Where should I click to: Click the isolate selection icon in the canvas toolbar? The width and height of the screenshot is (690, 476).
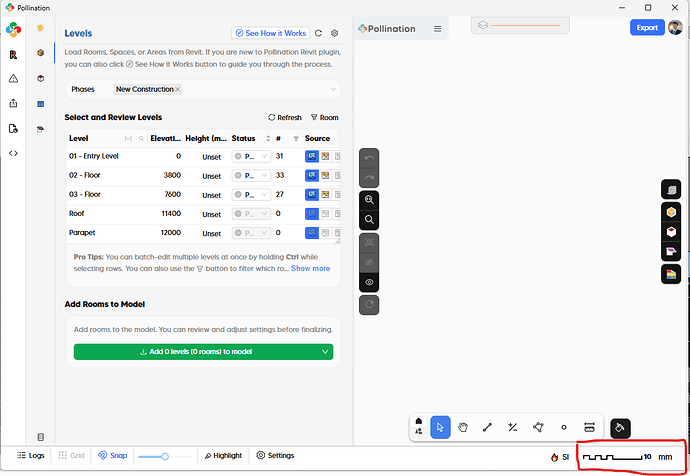[369, 242]
